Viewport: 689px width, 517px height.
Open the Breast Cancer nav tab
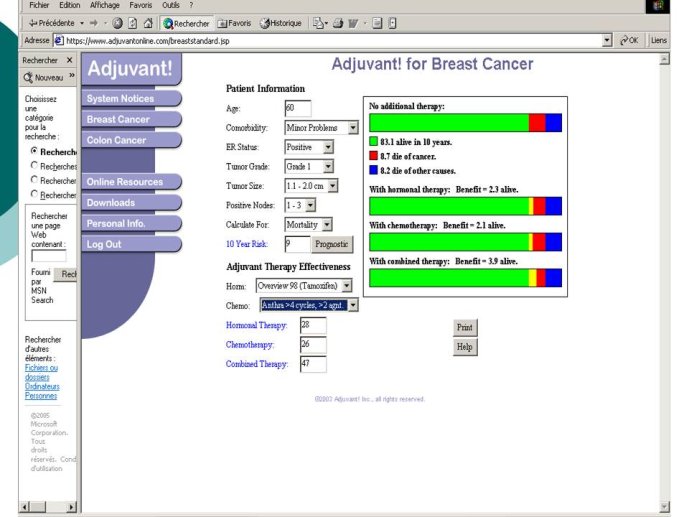click(x=131, y=119)
